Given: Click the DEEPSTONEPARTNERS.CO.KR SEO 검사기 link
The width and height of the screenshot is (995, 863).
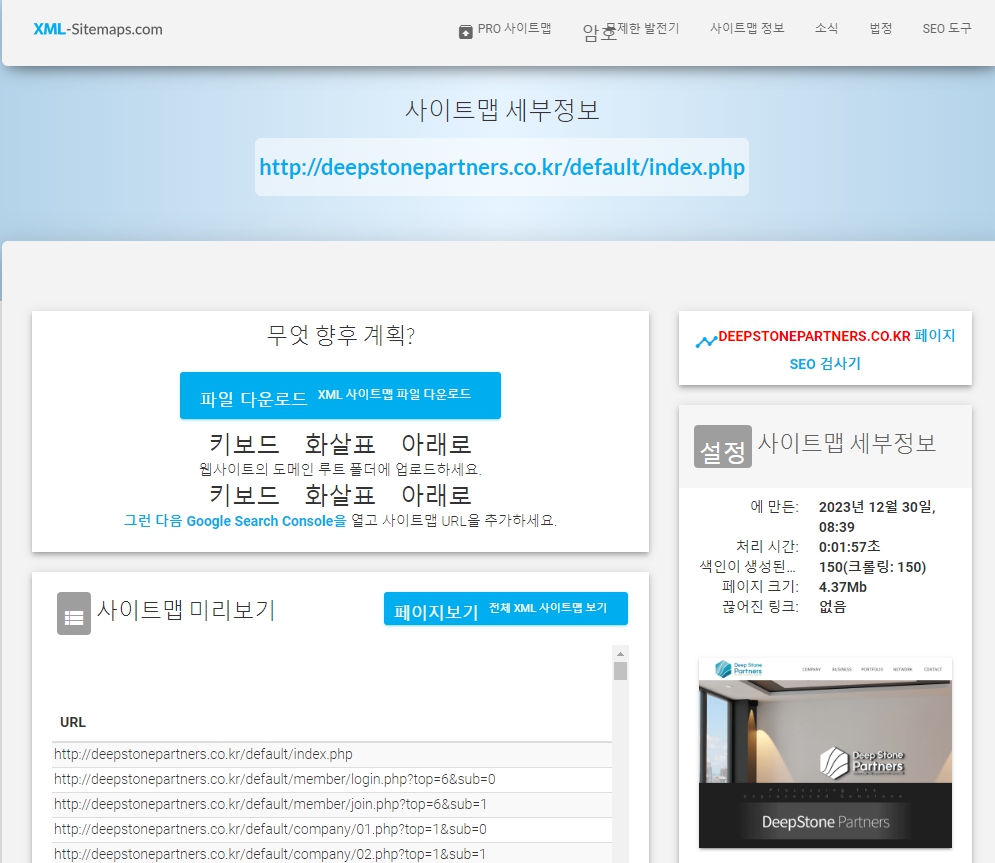Looking at the screenshot, I should click(x=824, y=349).
